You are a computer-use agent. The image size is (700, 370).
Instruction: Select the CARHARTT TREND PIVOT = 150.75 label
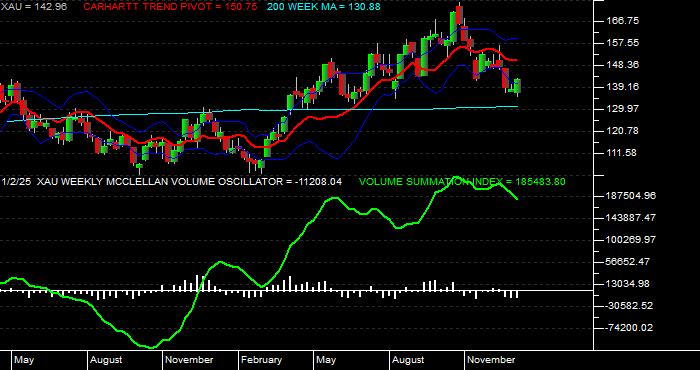[x=170, y=7]
